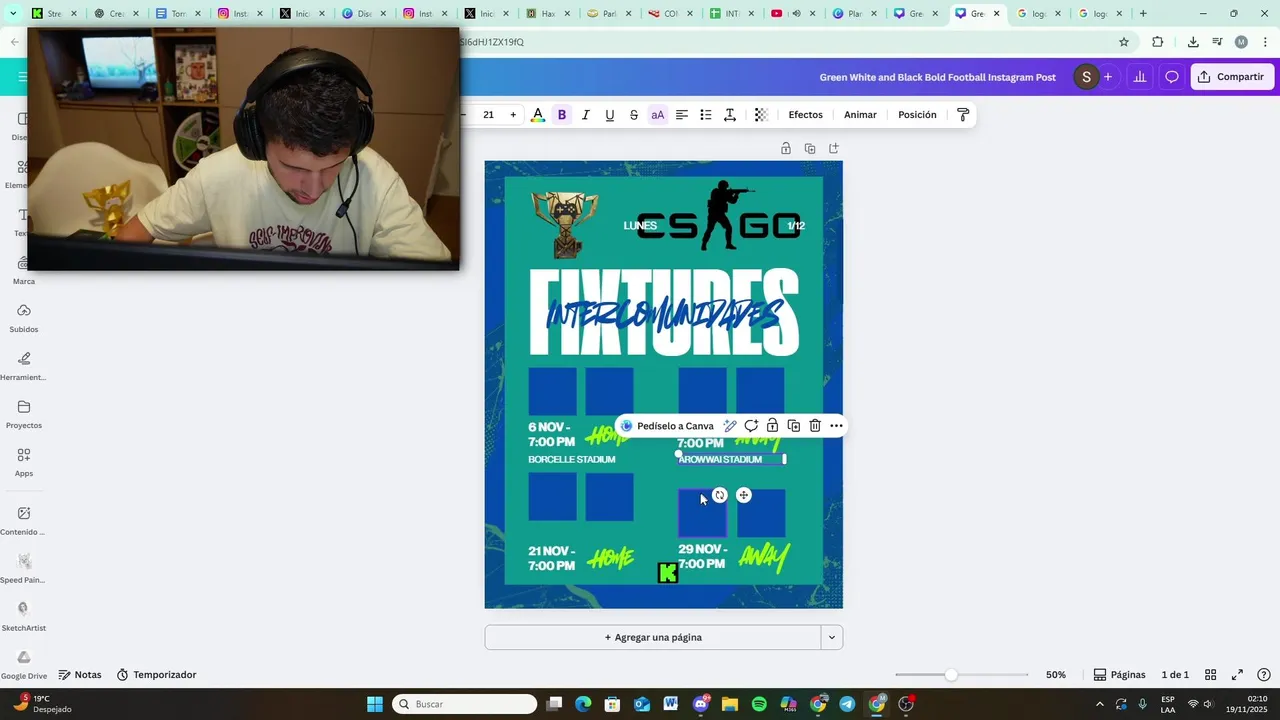Toggle bold formatting
Screen dimensions: 1280x720
[x=562, y=115]
